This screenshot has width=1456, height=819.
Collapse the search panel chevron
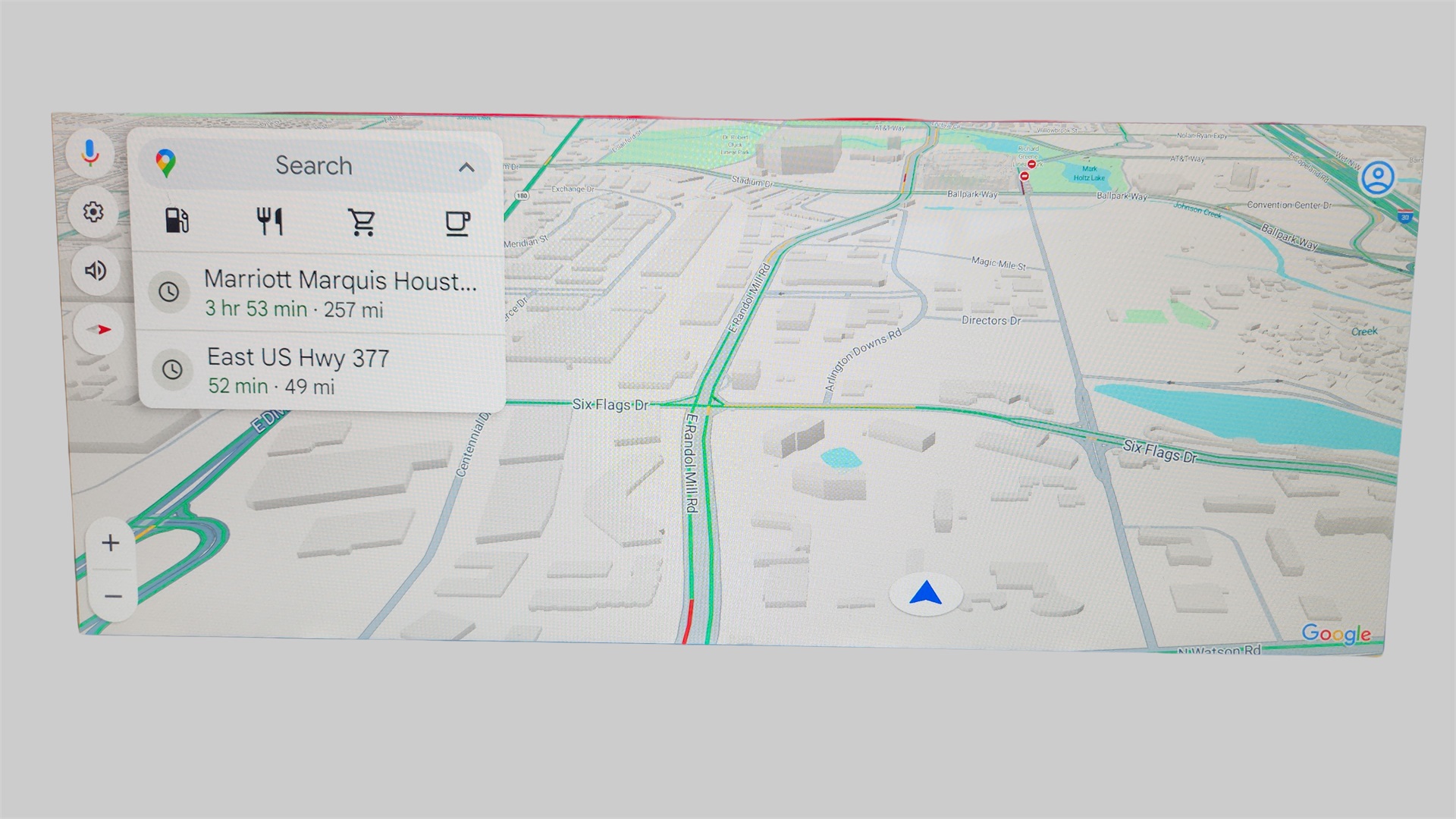click(466, 168)
